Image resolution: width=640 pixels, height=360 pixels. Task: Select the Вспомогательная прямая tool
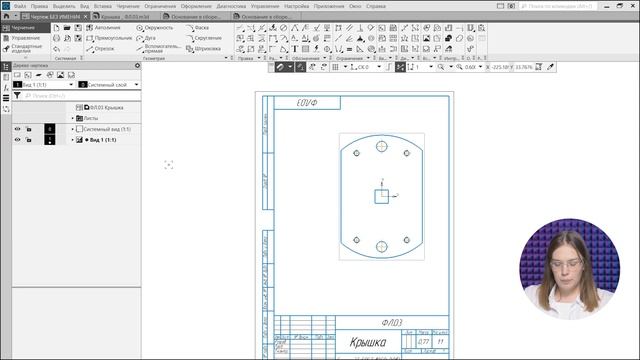point(158,49)
